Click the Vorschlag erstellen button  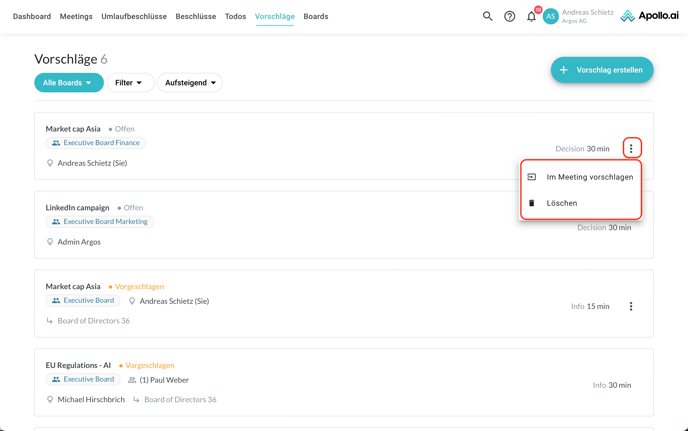pyautogui.click(x=601, y=70)
